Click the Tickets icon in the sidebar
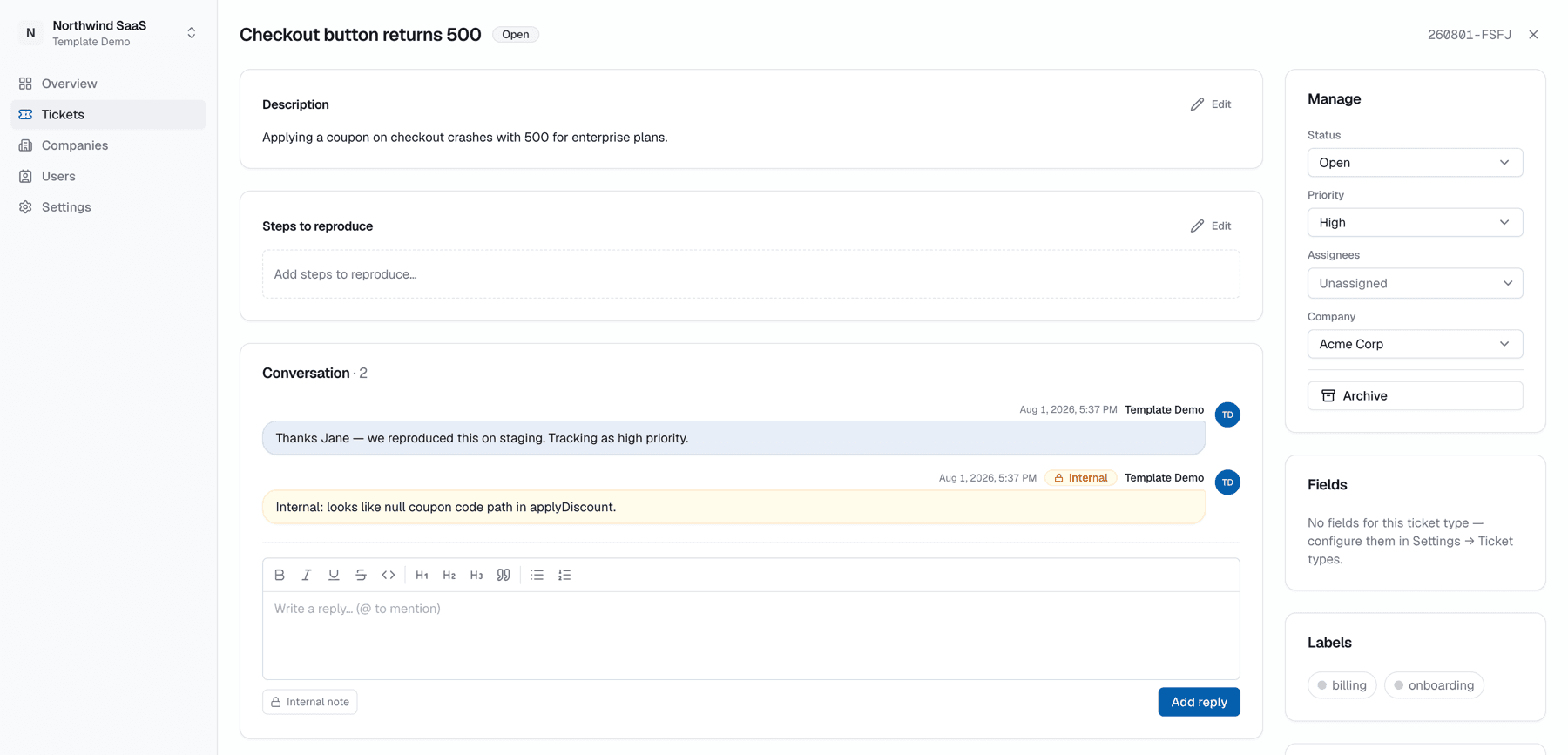Screen dimensions: 1568x755 click(x=25, y=114)
